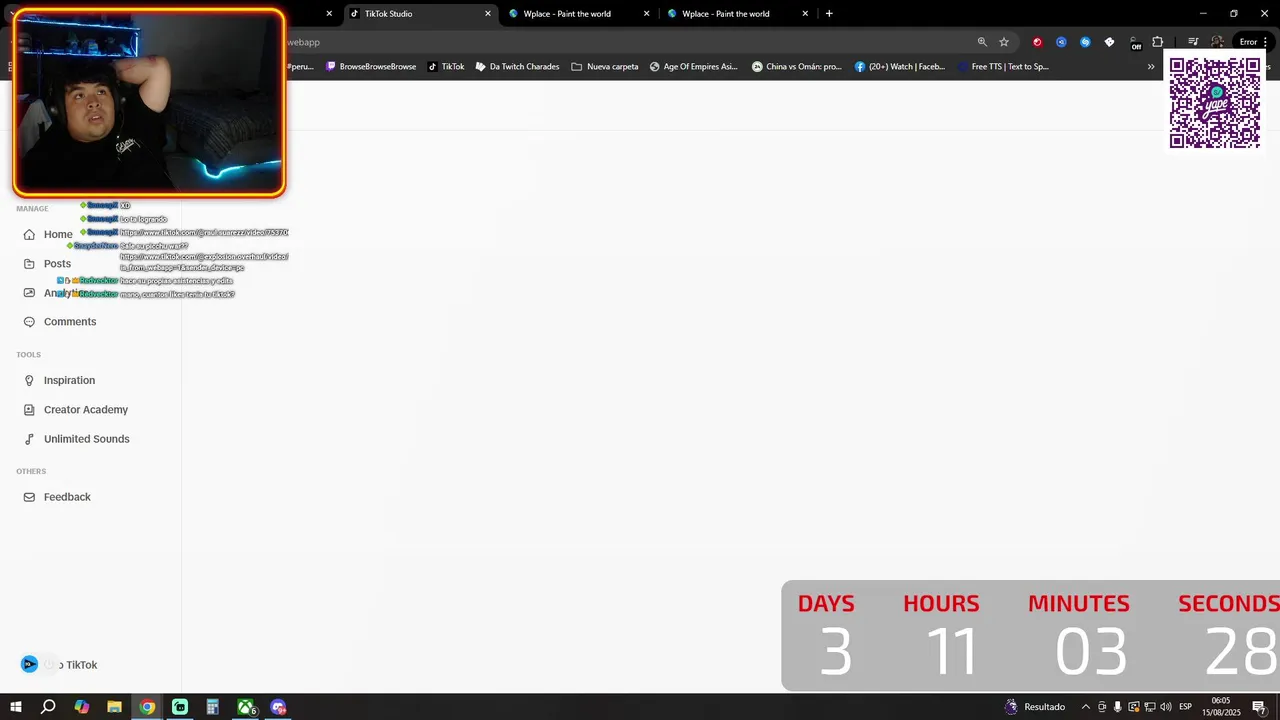Click the Yape QR code image
This screenshot has width=1280, height=720.
pos(1215,103)
